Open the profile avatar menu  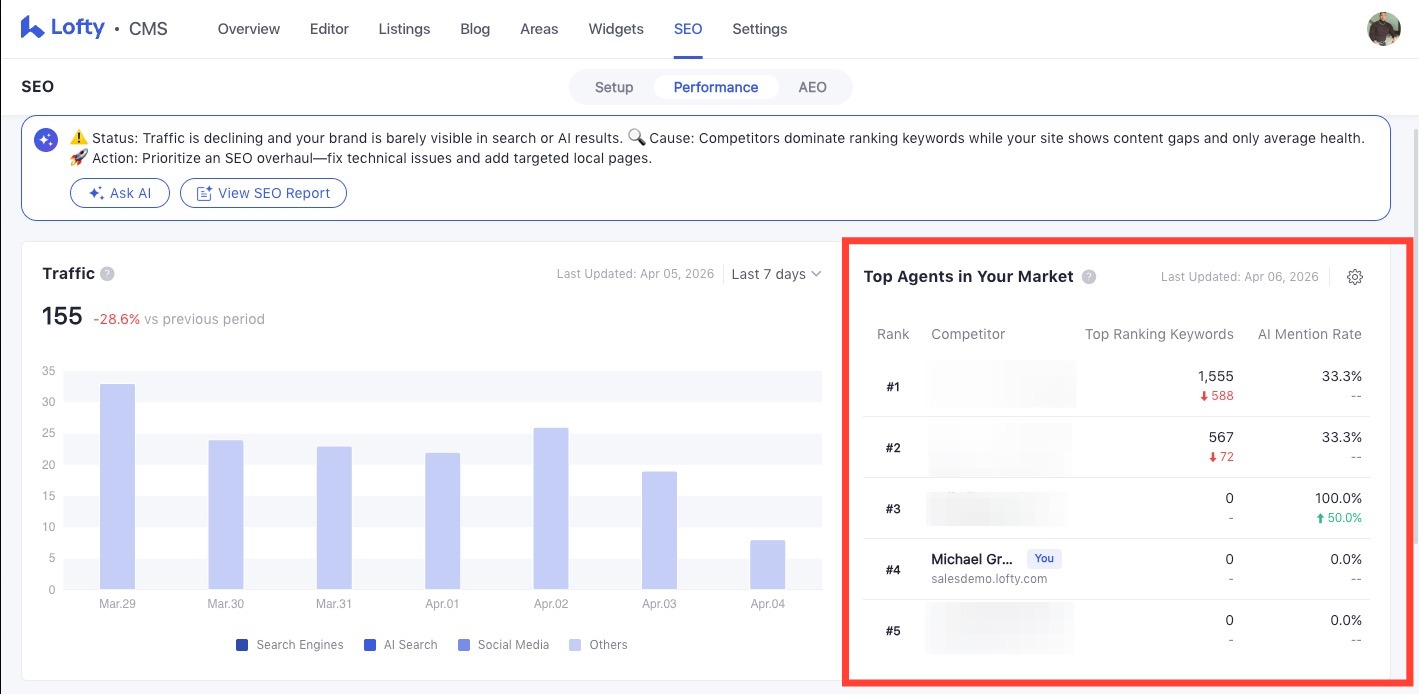(x=1383, y=29)
